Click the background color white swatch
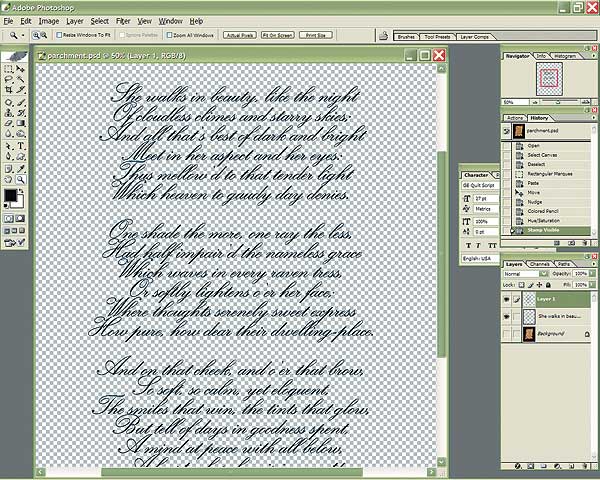 click(x=20, y=203)
